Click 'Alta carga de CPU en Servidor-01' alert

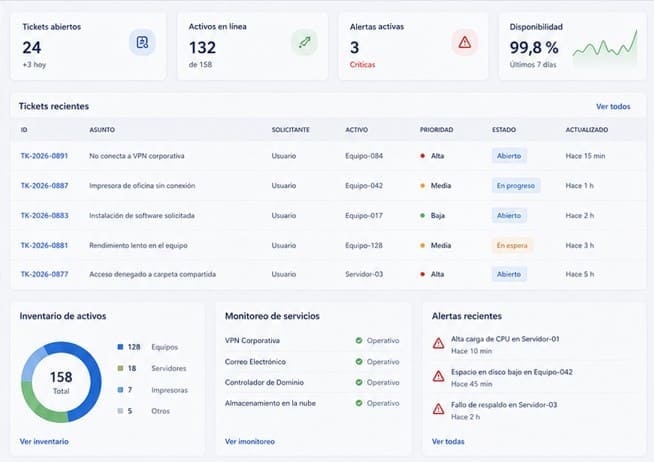tap(505, 339)
